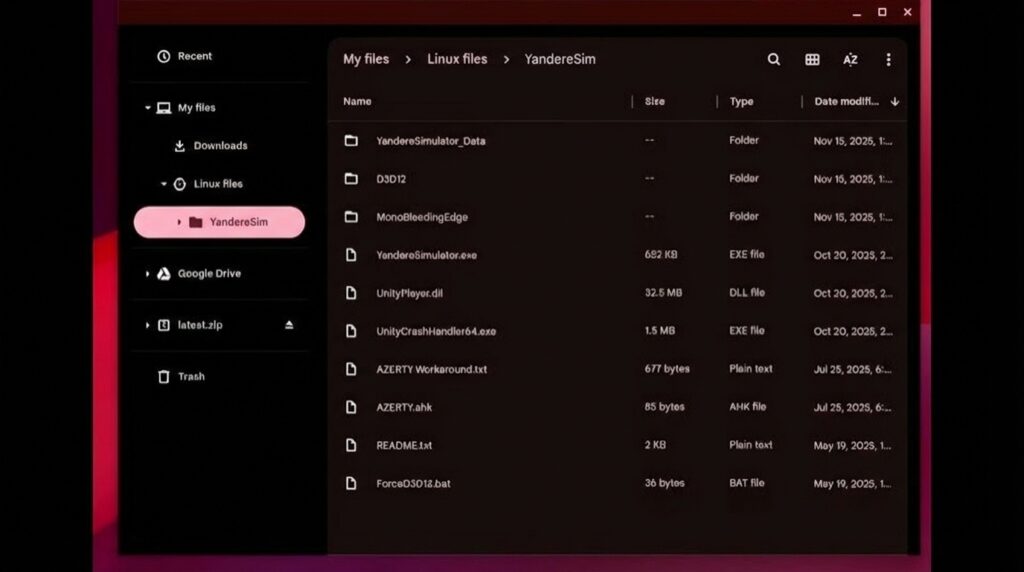
Task: Open the three-dot more menu
Action: pyautogui.click(x=888, y=60)
